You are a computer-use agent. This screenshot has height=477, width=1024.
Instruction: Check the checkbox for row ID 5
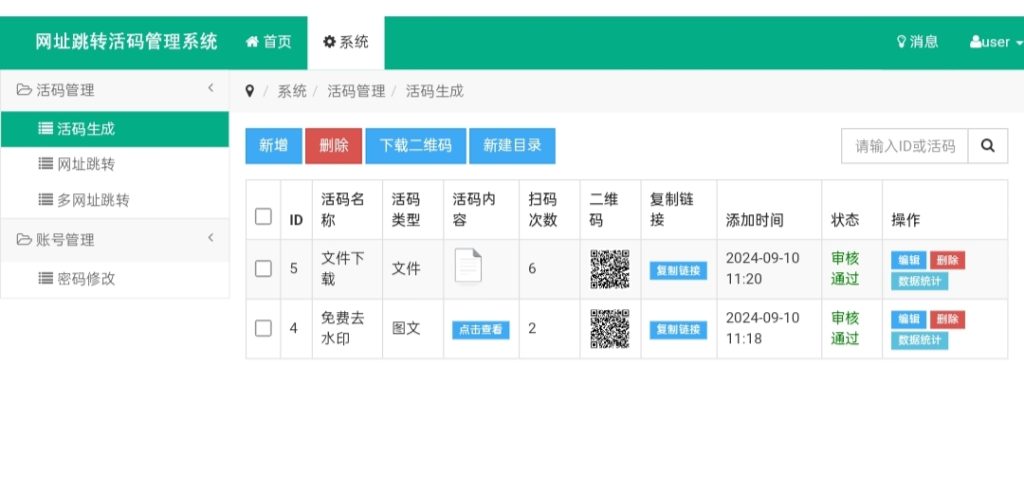click(x=263, y=268)
